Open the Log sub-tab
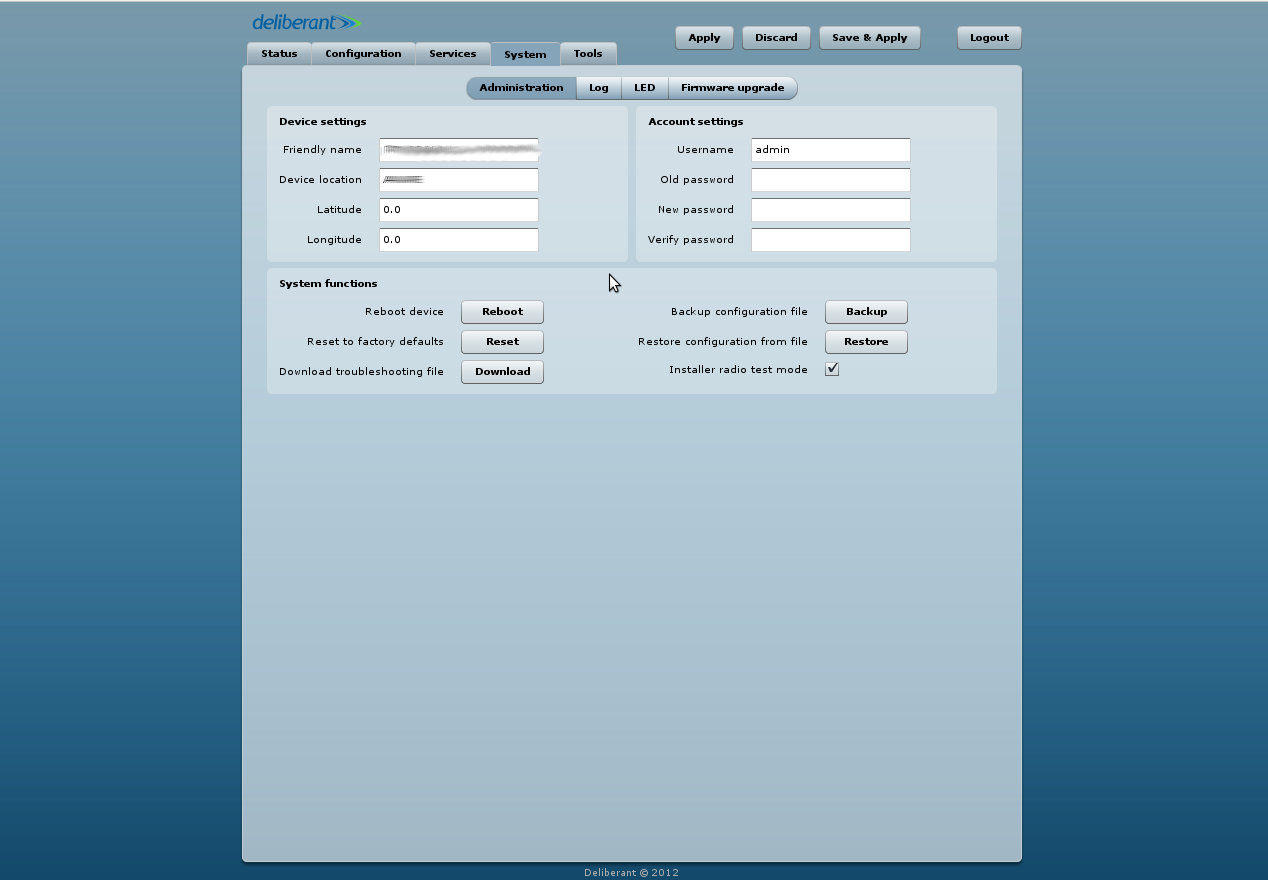The image size is (1268, 880). coord(599,88)
